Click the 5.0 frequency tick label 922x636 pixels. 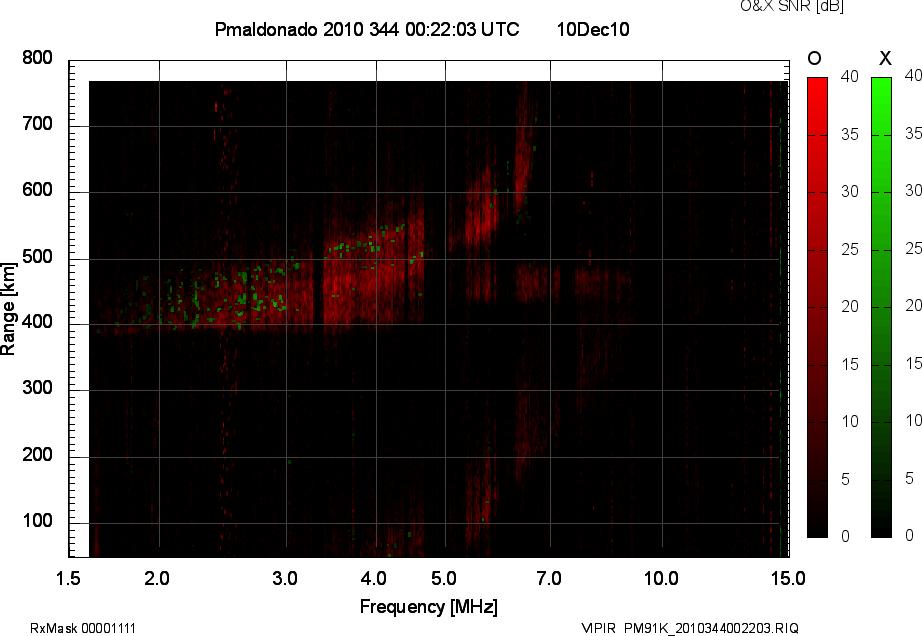coord(443,578)
